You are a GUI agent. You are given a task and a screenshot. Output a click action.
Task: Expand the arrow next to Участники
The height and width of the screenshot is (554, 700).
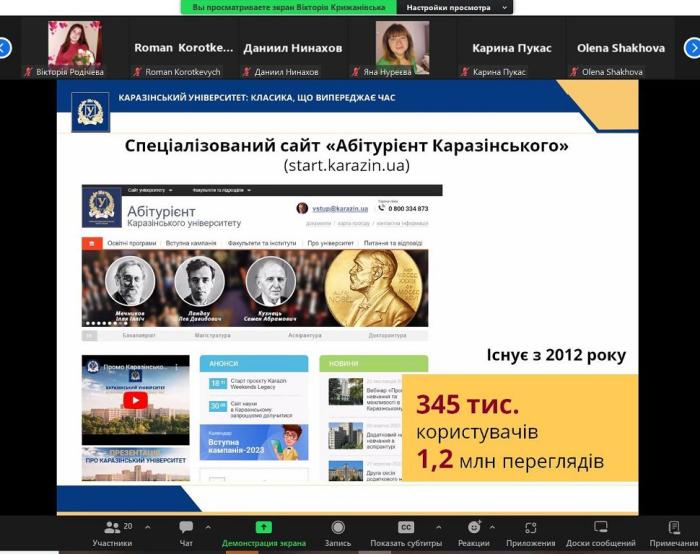(x=148, y=527)
